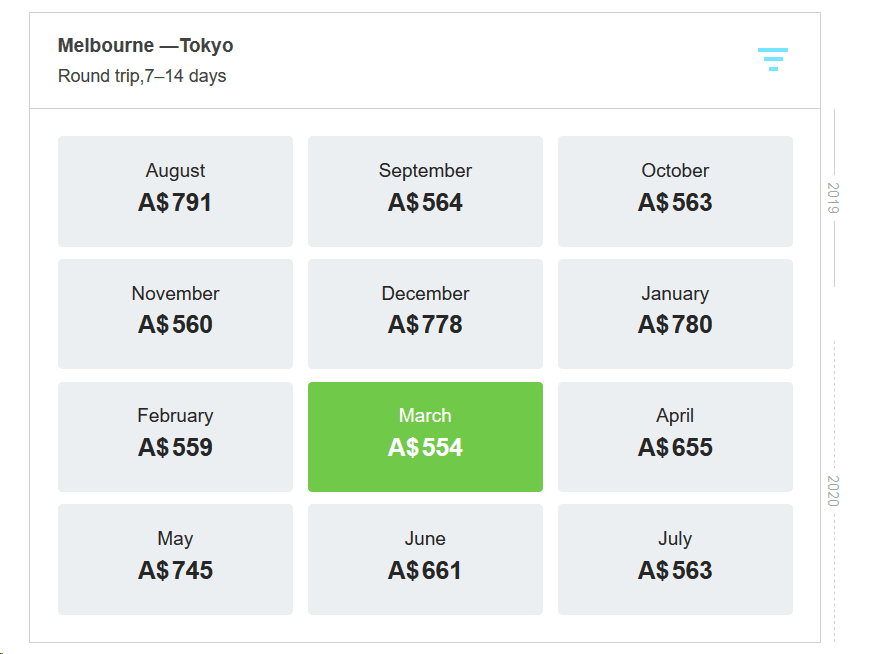Select the February A$559 fare
The image size is (871, 654).
point(175,436)
